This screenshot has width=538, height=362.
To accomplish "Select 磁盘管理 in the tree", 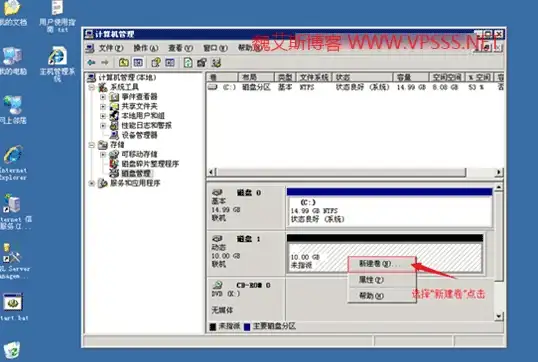I will pos(136,174).
